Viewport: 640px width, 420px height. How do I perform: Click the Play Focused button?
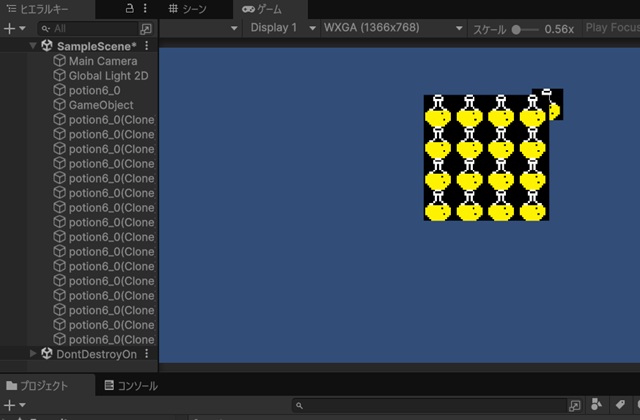coord(610,28)
